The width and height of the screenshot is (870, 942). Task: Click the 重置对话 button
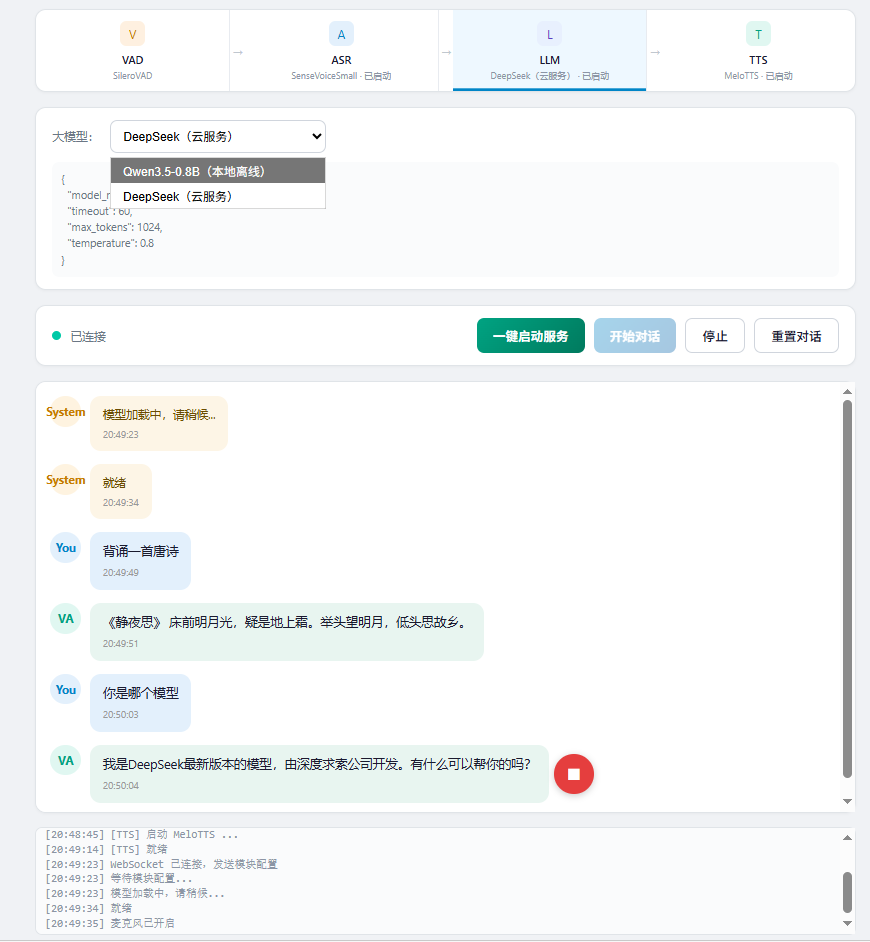click(x=796, y=336)
